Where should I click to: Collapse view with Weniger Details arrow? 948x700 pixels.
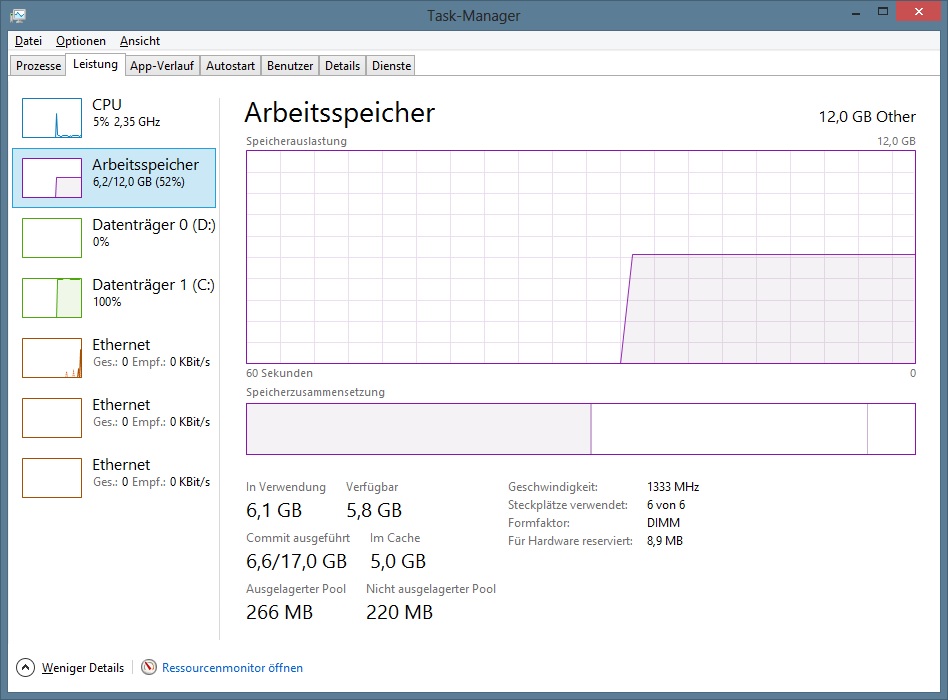[26, 667]
